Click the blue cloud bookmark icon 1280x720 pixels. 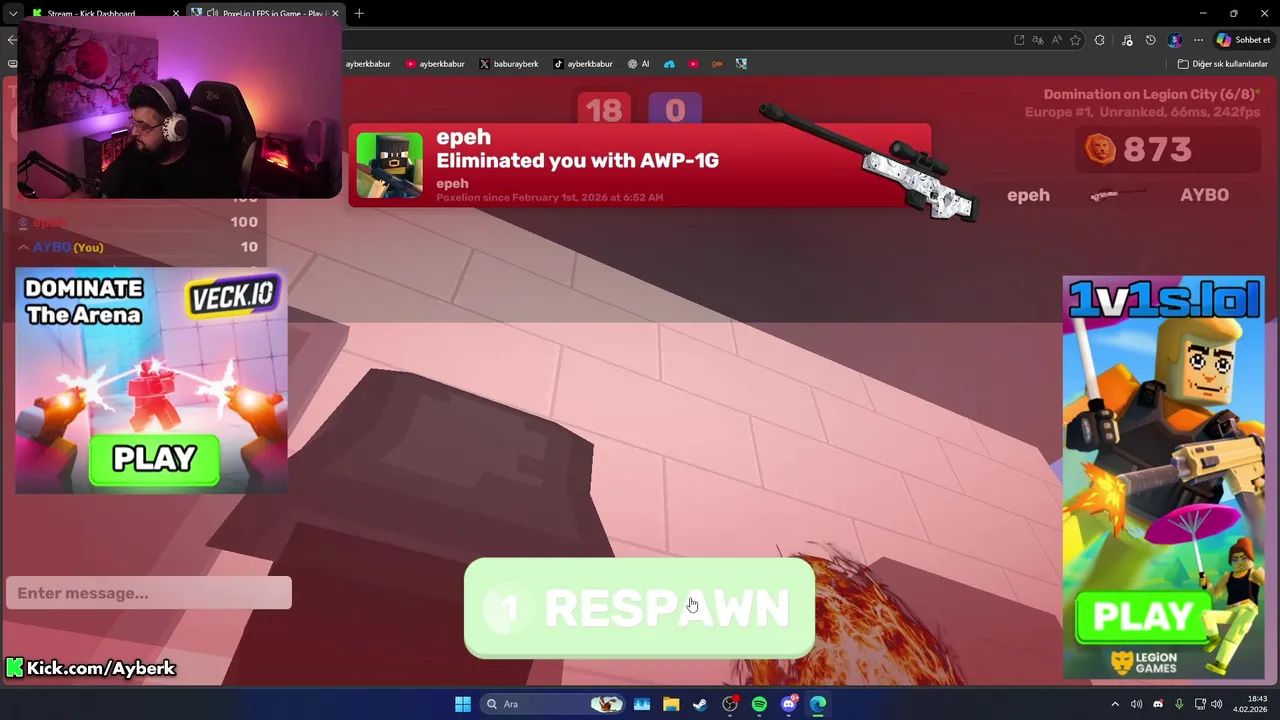click(x=669, y=64)
